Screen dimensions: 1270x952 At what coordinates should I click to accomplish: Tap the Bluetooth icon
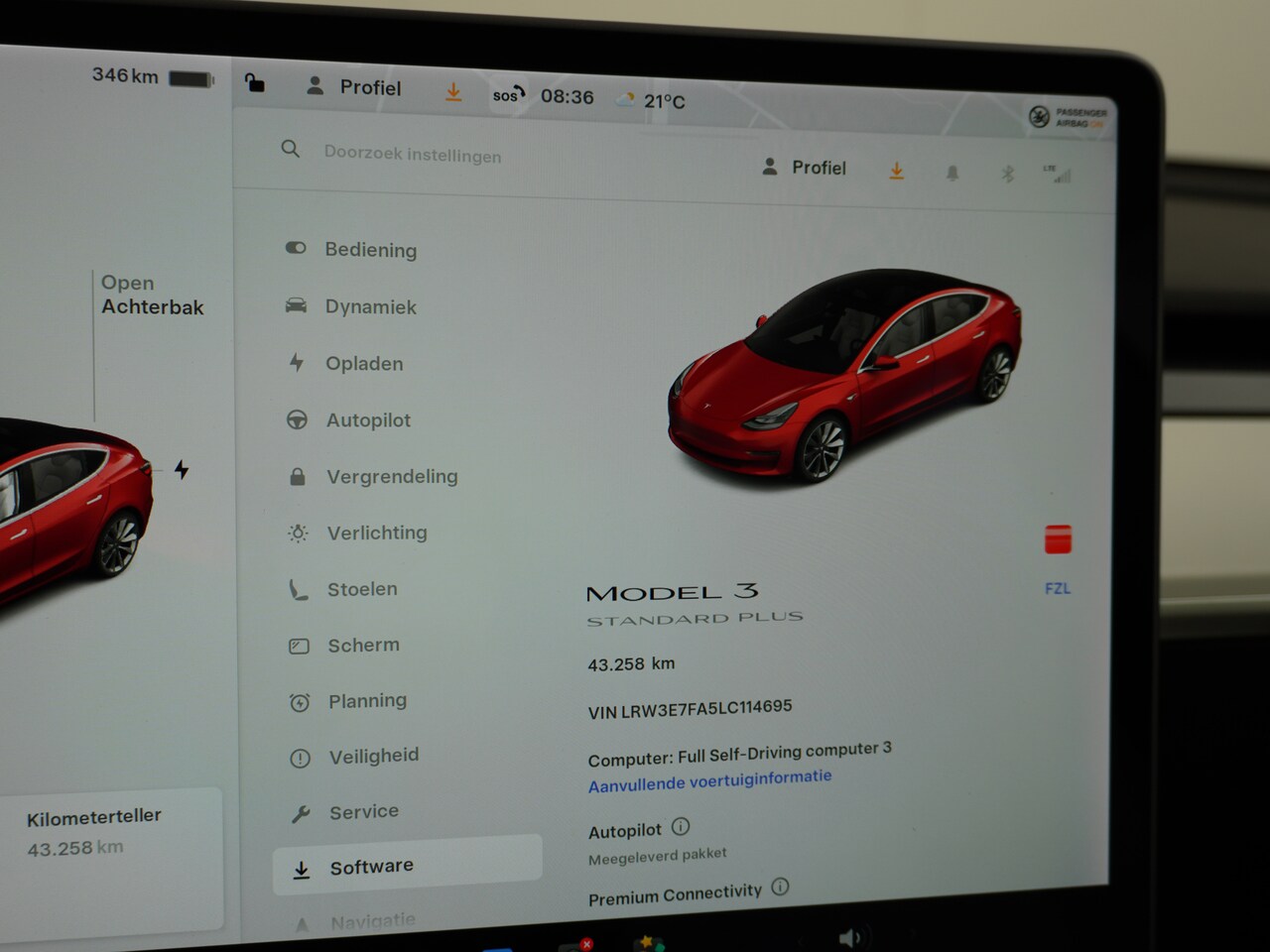[x=1007, y=175]
